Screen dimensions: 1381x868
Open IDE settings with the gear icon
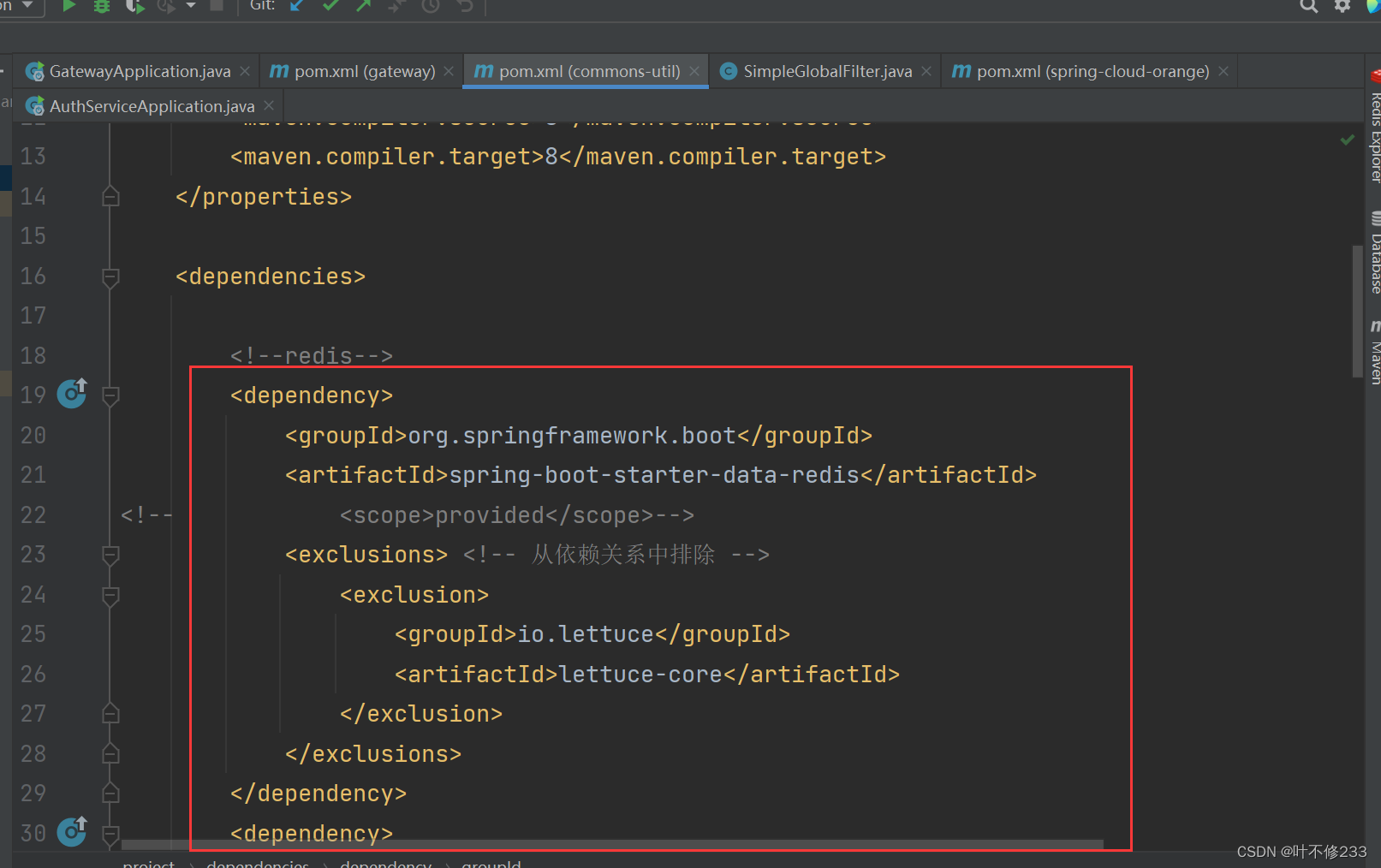(x=1342, y=6)
